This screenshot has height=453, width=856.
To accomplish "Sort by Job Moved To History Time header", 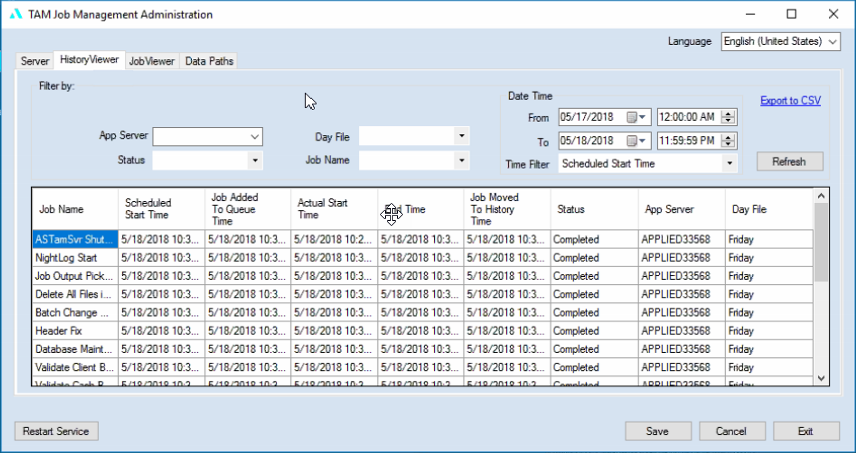I will tap(507, 209).
